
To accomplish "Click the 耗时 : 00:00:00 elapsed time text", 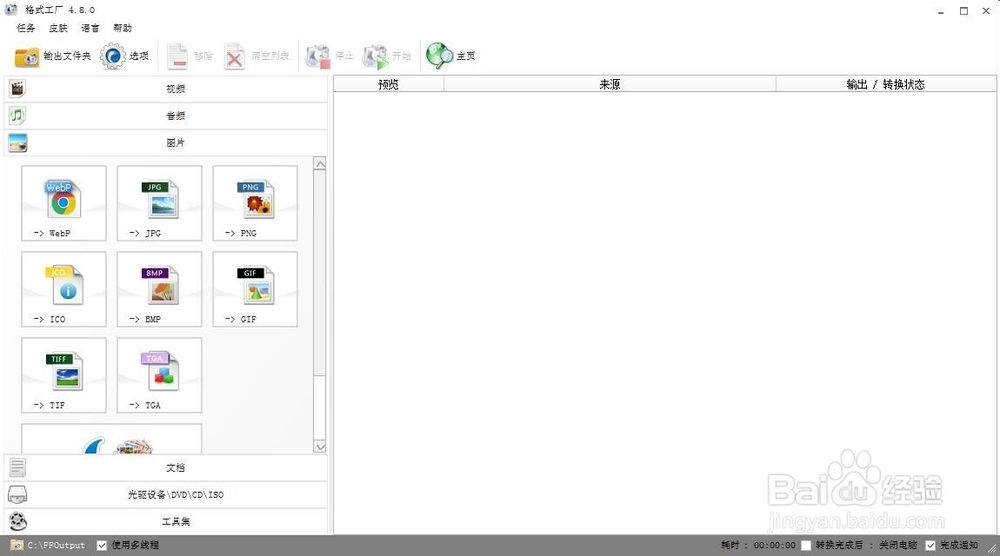I will pos(758,545).
